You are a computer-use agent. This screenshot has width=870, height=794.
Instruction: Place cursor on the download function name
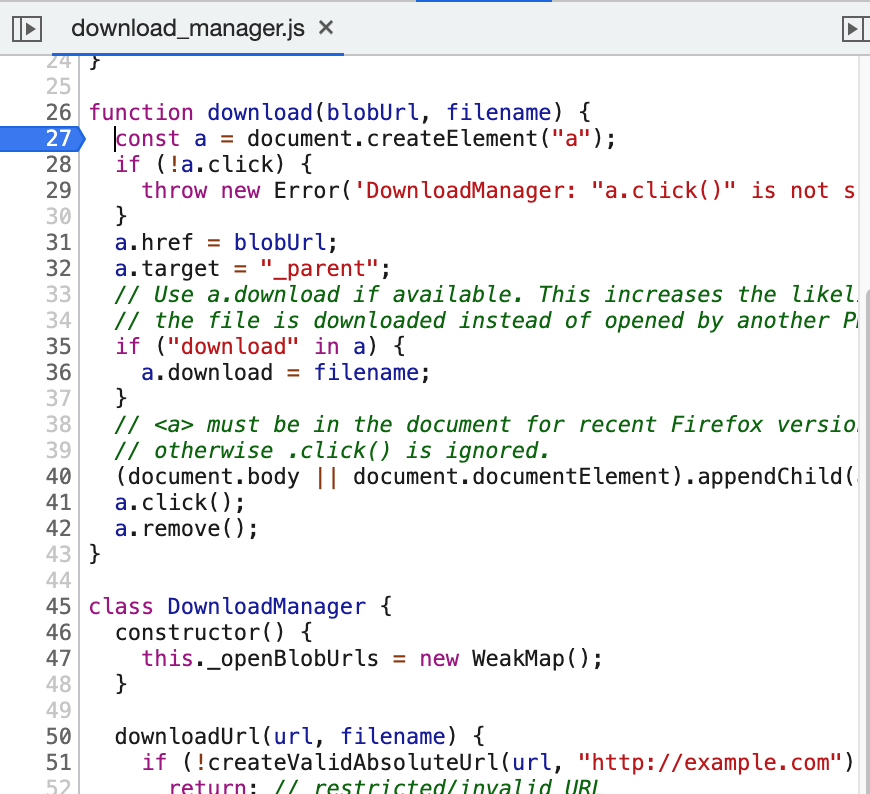pyautogui.click(x=260, y=112)
